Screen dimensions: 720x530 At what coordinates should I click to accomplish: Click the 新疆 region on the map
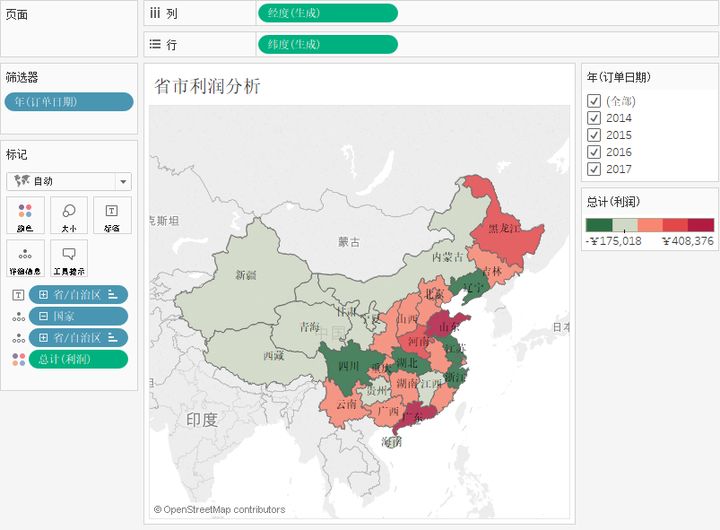(x=246, y=276)
